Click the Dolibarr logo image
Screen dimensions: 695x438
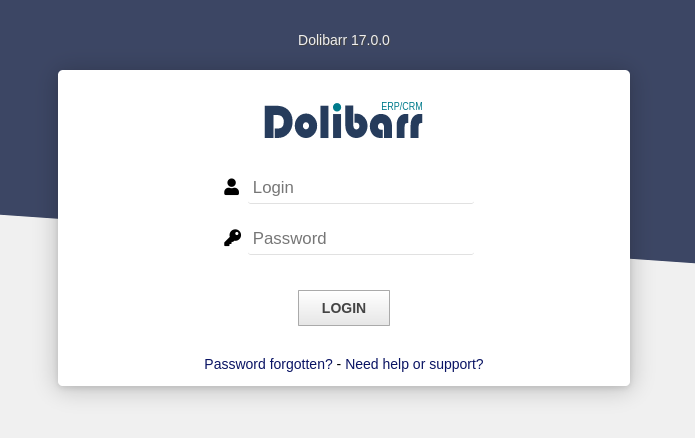344,120
